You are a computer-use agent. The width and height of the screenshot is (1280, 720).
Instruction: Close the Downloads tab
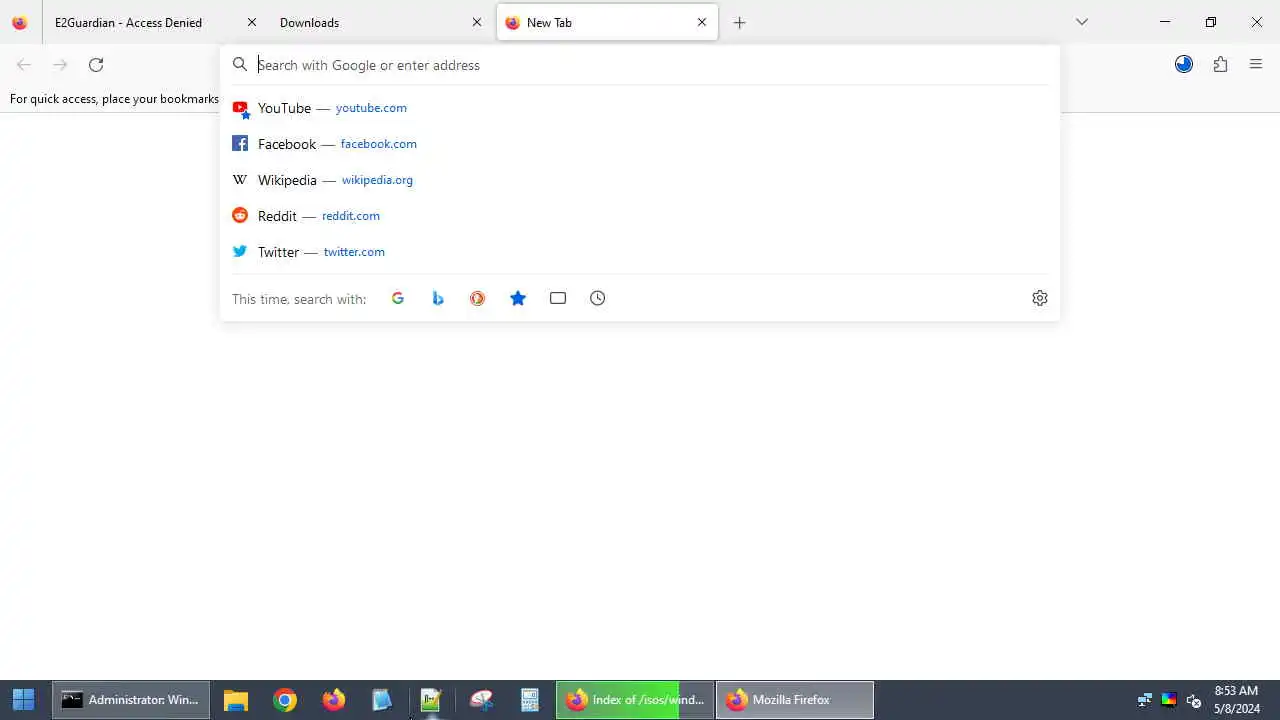tap(477, 22)
